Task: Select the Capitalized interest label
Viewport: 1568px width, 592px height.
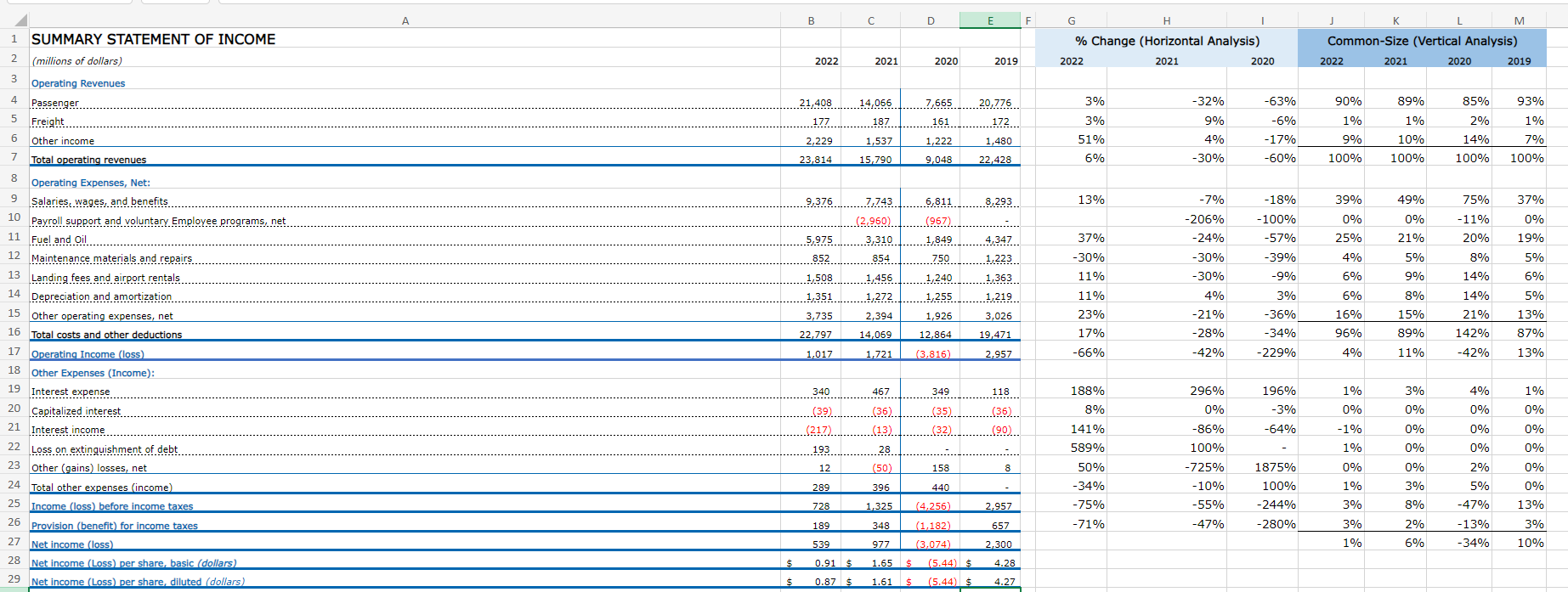Action: click(x=76, y=411)
